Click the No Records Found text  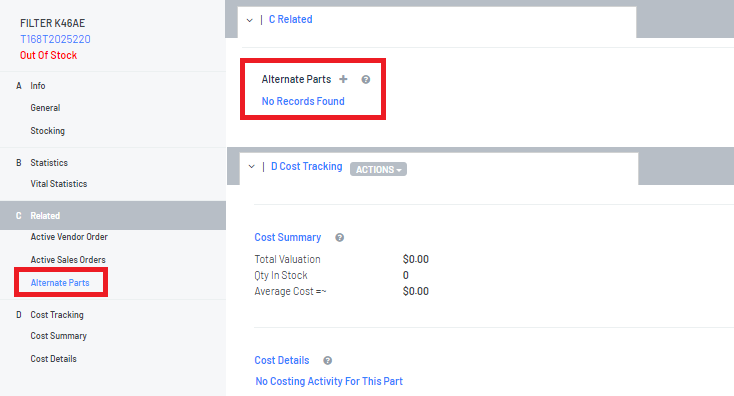303,101
